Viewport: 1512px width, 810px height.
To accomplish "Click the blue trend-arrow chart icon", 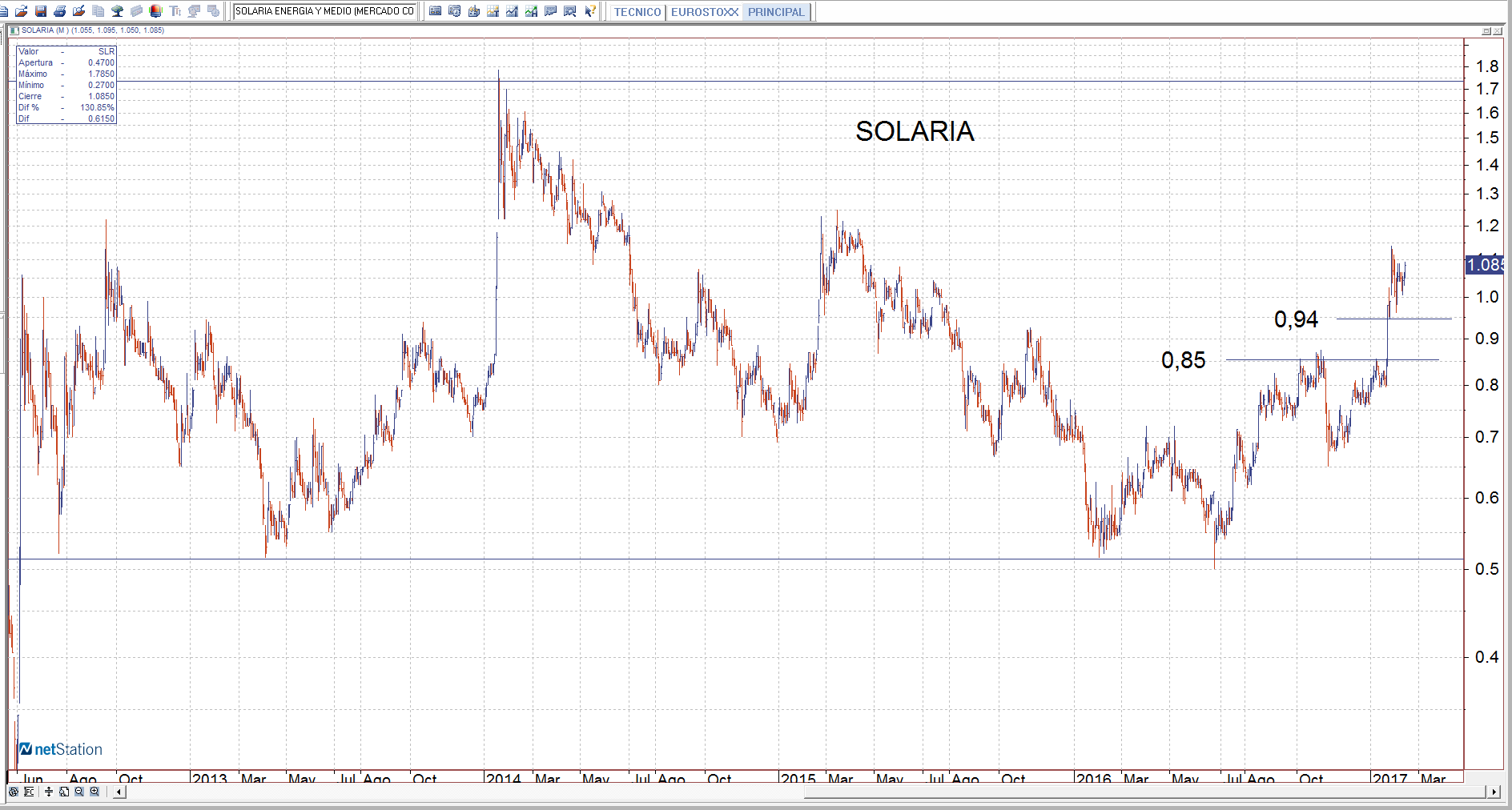I will click(513, 11).
